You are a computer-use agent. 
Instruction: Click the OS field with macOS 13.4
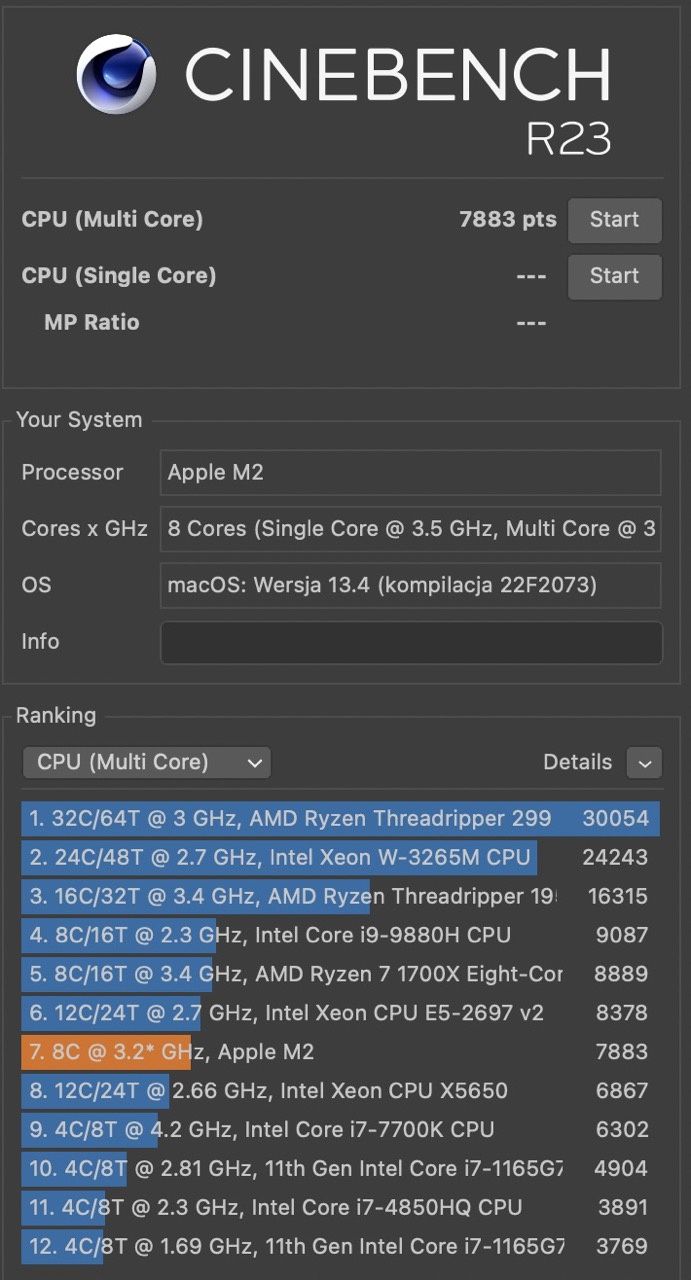click(410, 585)
